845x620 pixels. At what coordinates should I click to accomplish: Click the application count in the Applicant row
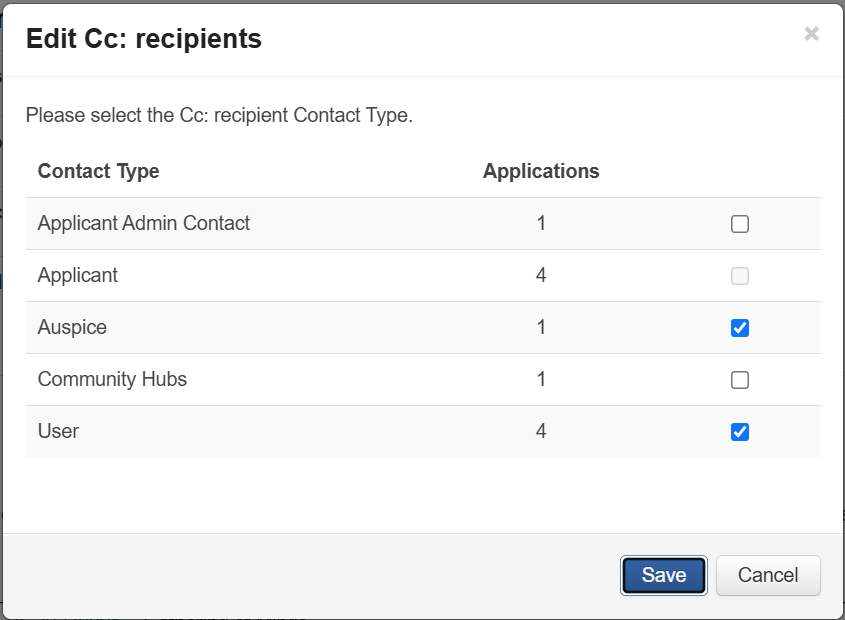pos(541,275)
